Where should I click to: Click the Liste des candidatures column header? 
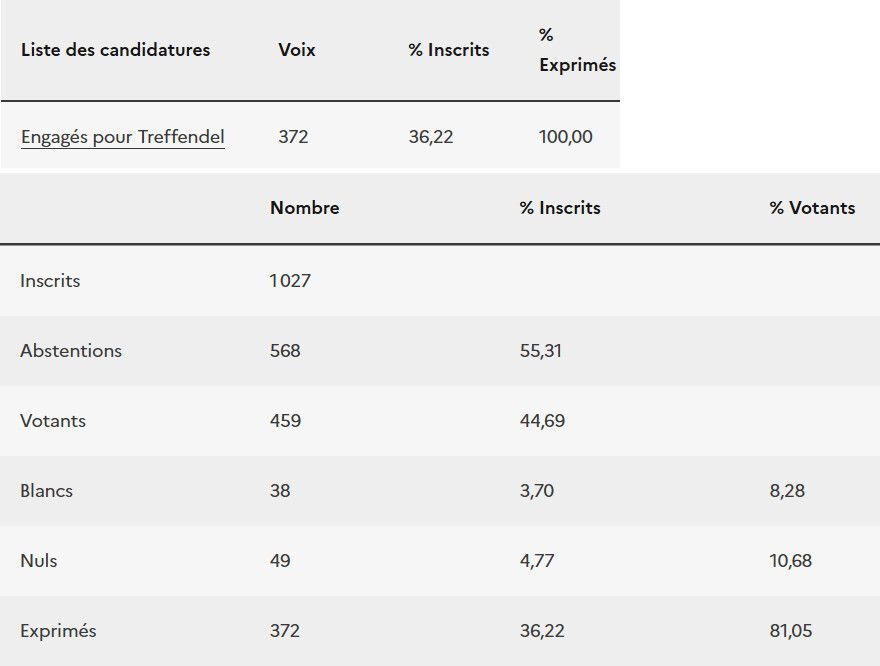[x=115, y=50]
